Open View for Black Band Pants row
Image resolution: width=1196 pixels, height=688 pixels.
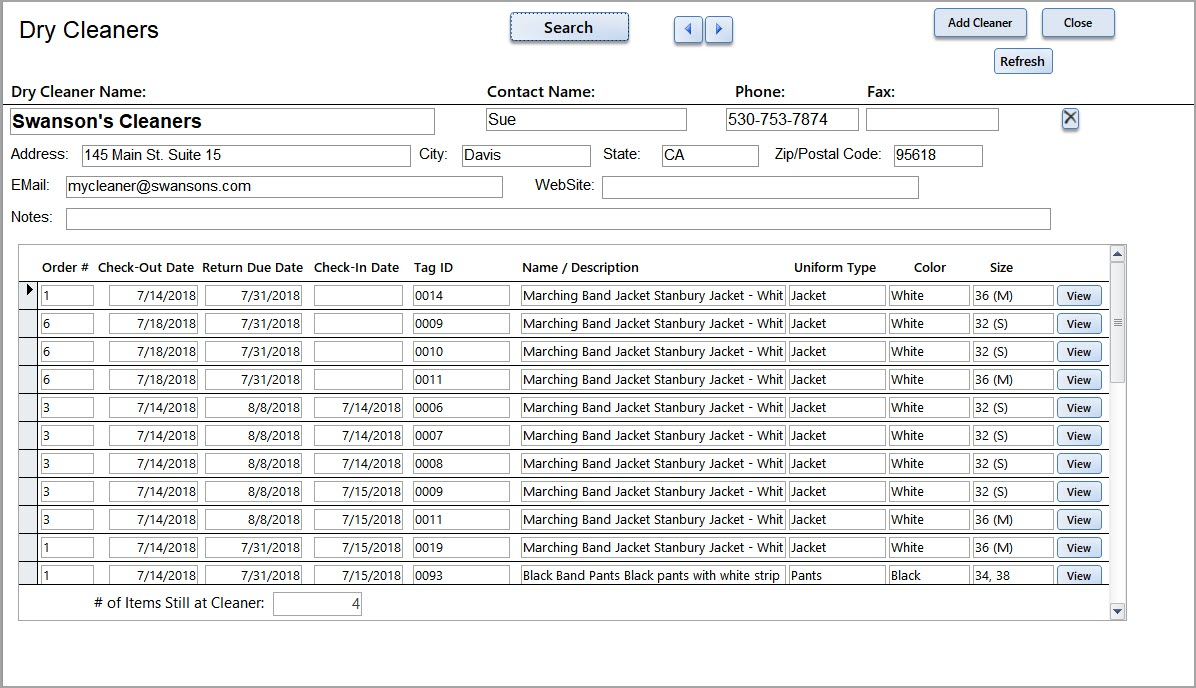[1078, 576]
